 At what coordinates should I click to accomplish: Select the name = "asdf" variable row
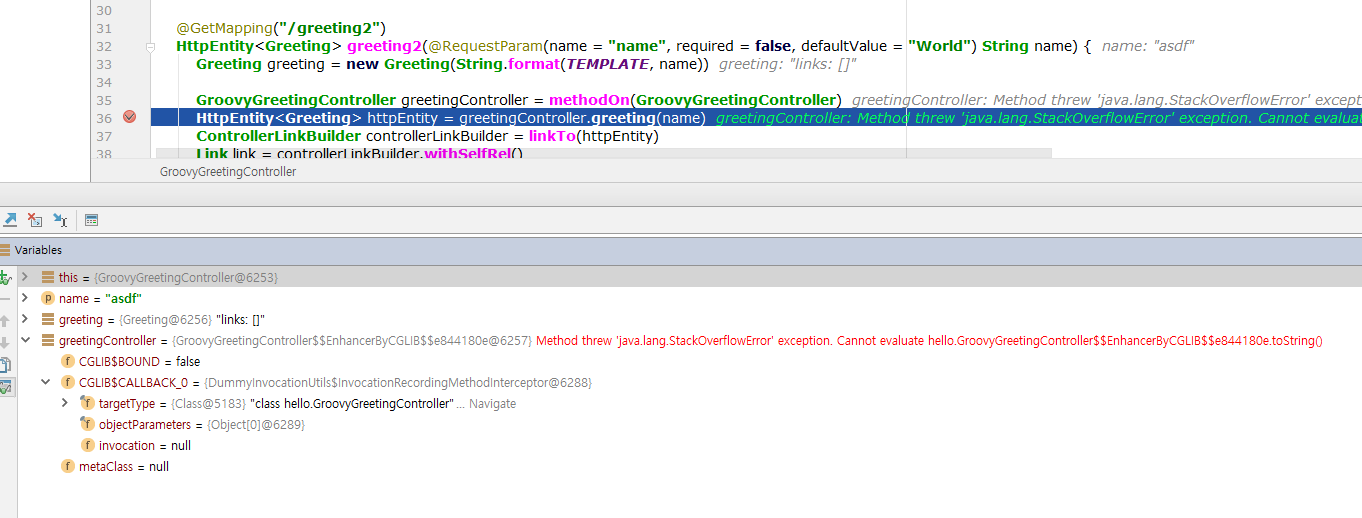click(x=689, y=298)
